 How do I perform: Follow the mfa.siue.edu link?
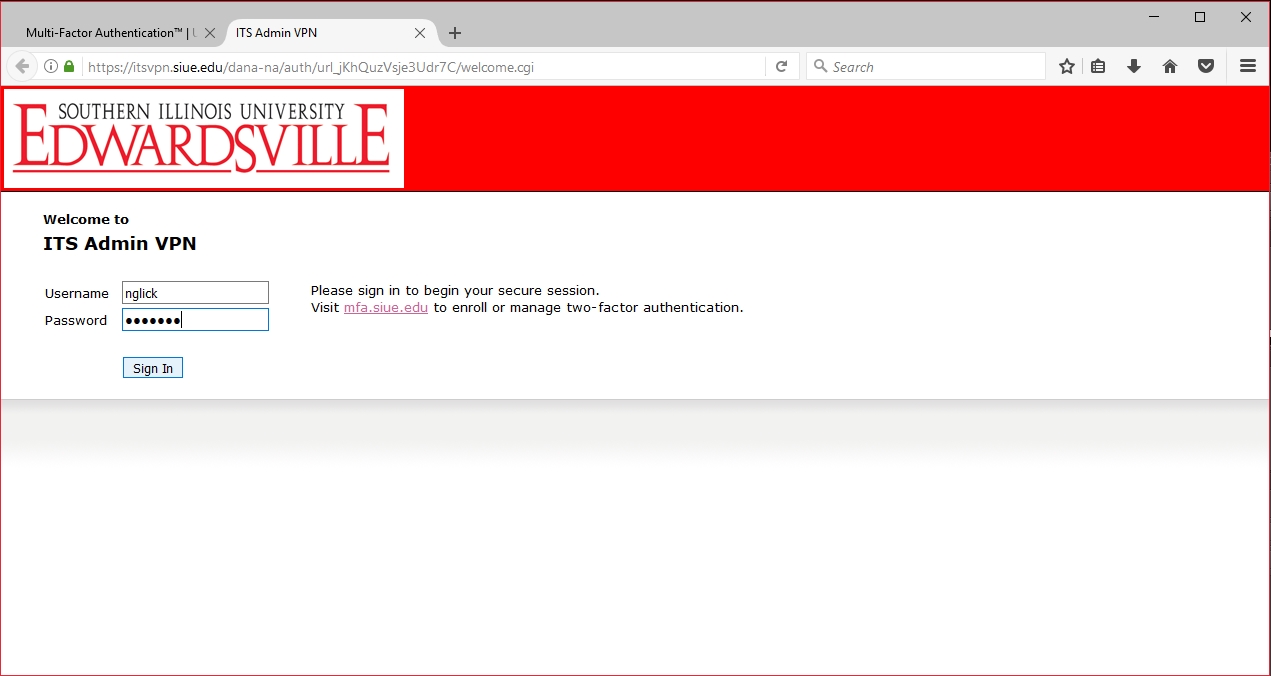pyautogui.click(x=385, y=308)
